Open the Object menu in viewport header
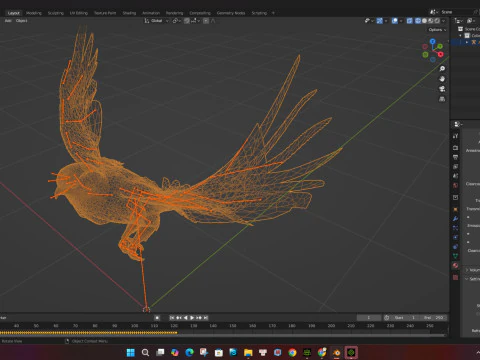The width and height of the screenshot is (480, 360). 22,21
